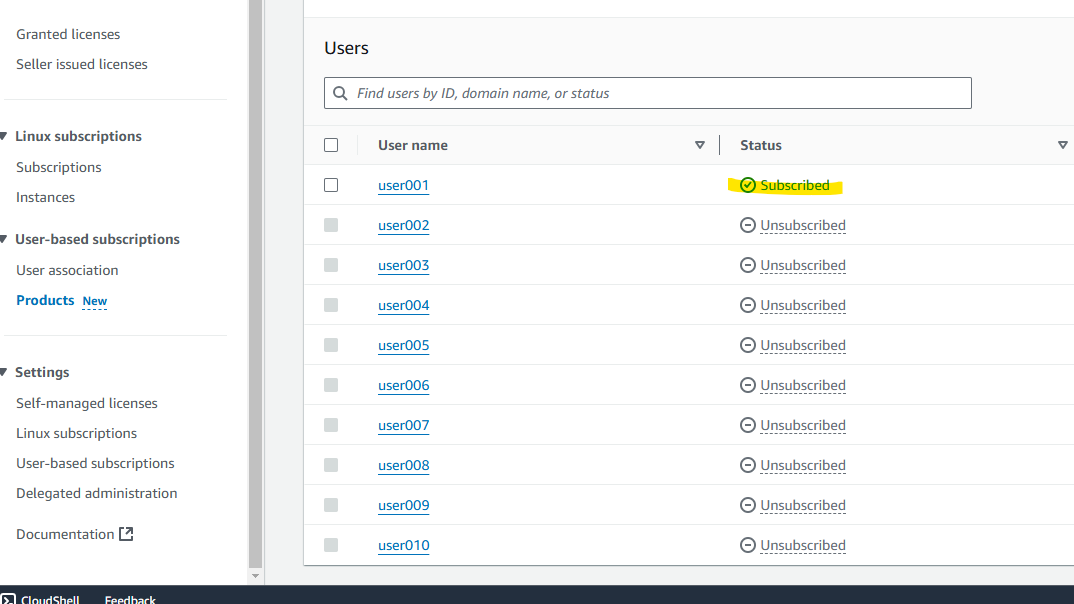Screen dimensions: 1074x604
Task: Click the sidebar vertical scrollbar
Action: tap(255, 284)
